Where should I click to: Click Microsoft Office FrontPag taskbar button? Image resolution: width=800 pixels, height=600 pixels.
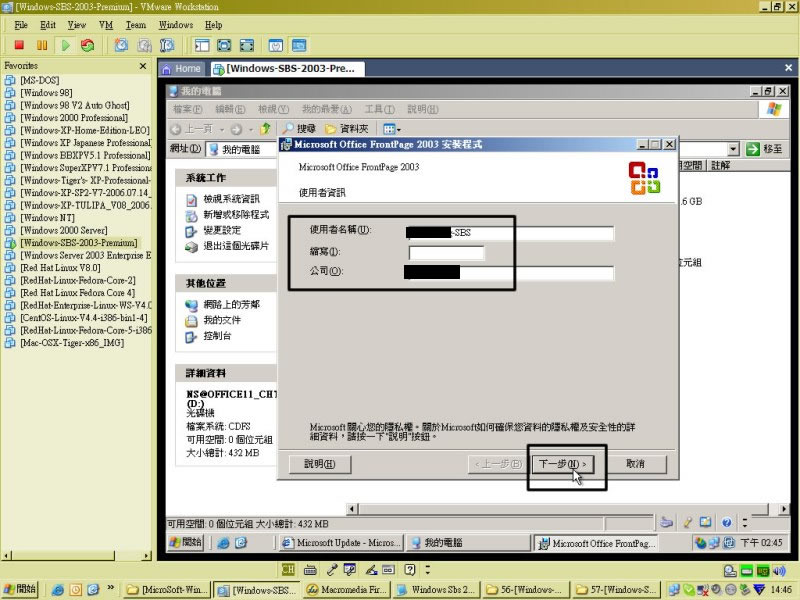(595, 543)
